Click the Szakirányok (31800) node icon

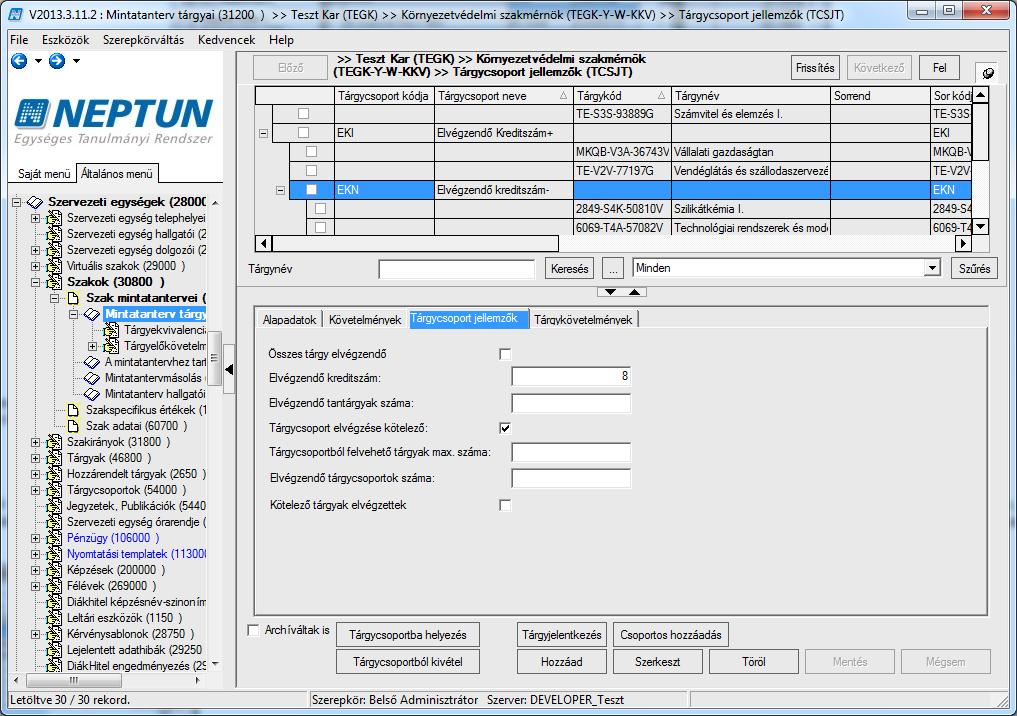pyautogui.click(x=54, y=442)
